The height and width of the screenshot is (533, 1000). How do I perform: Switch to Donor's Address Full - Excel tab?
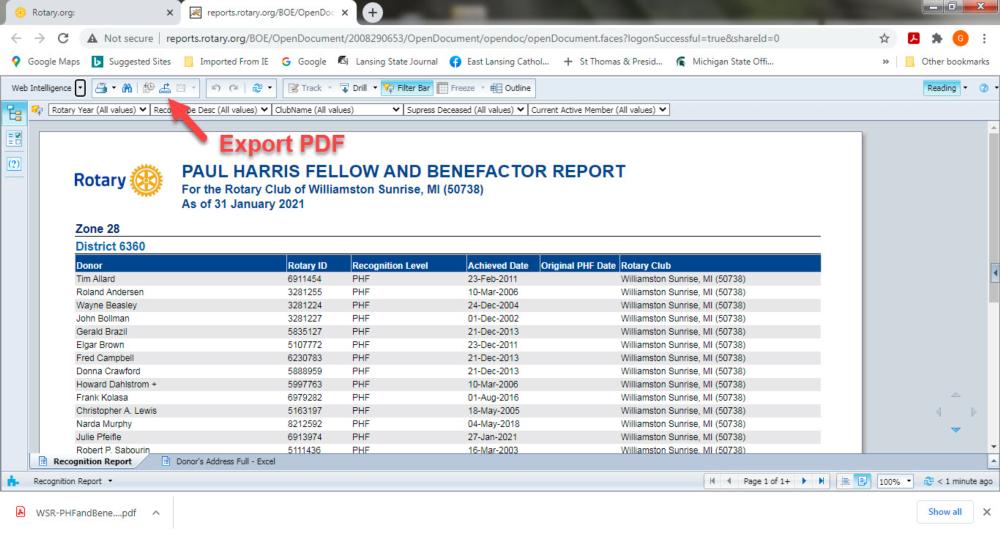(x=219, y=461)
